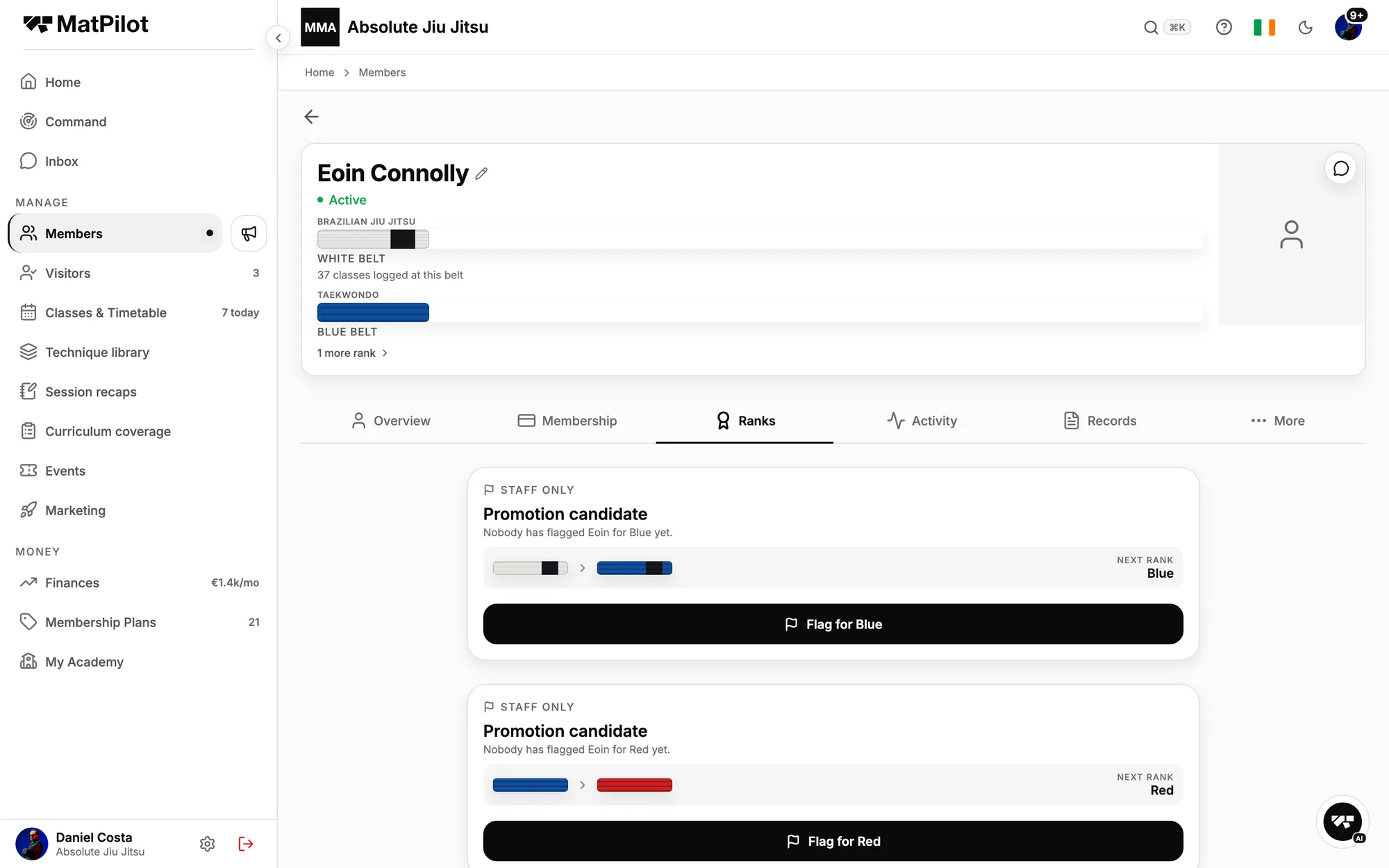Expand the 1 more rank link

pyautogui.click(x=352, y=353)
